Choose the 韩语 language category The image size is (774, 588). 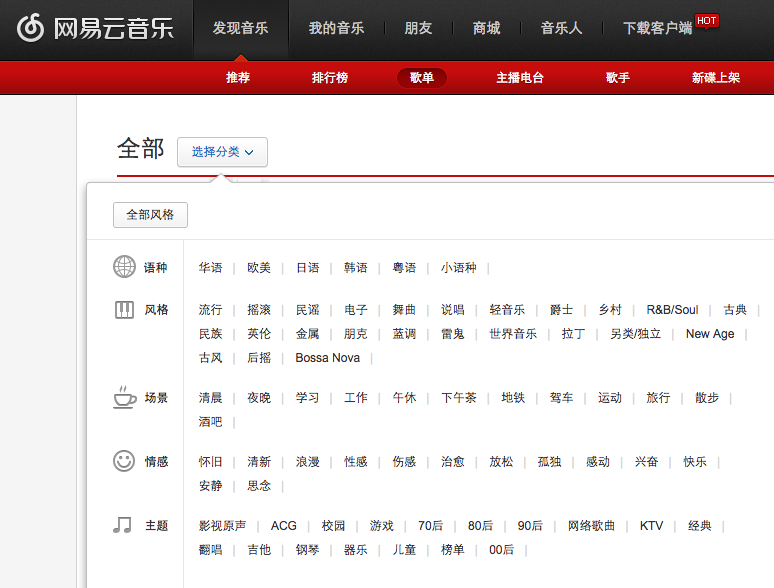coord(356,268)
